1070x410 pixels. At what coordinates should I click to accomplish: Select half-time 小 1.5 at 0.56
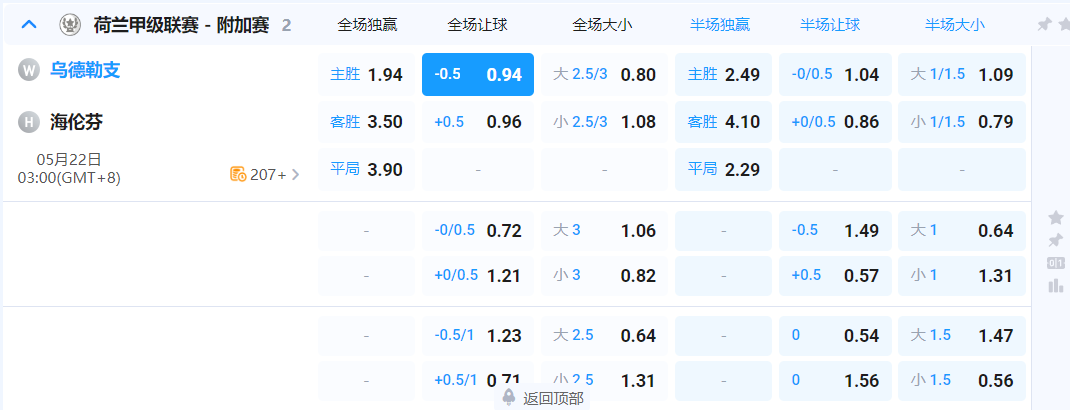coord(961,381)
